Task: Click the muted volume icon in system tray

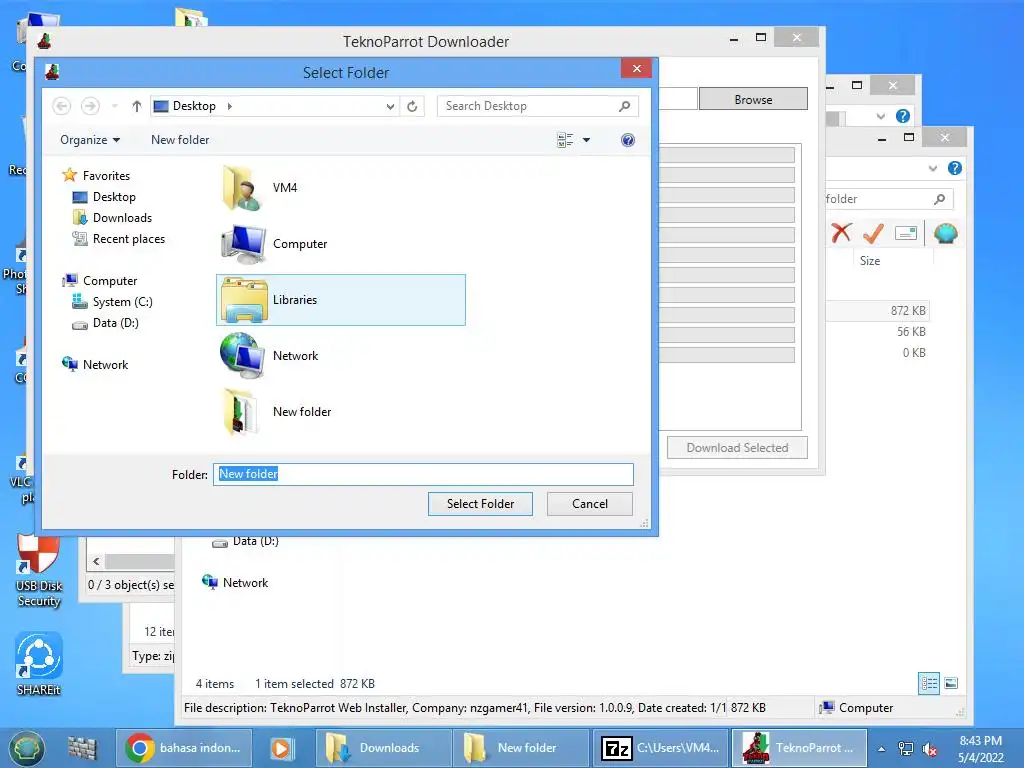Action: (929, 749)
